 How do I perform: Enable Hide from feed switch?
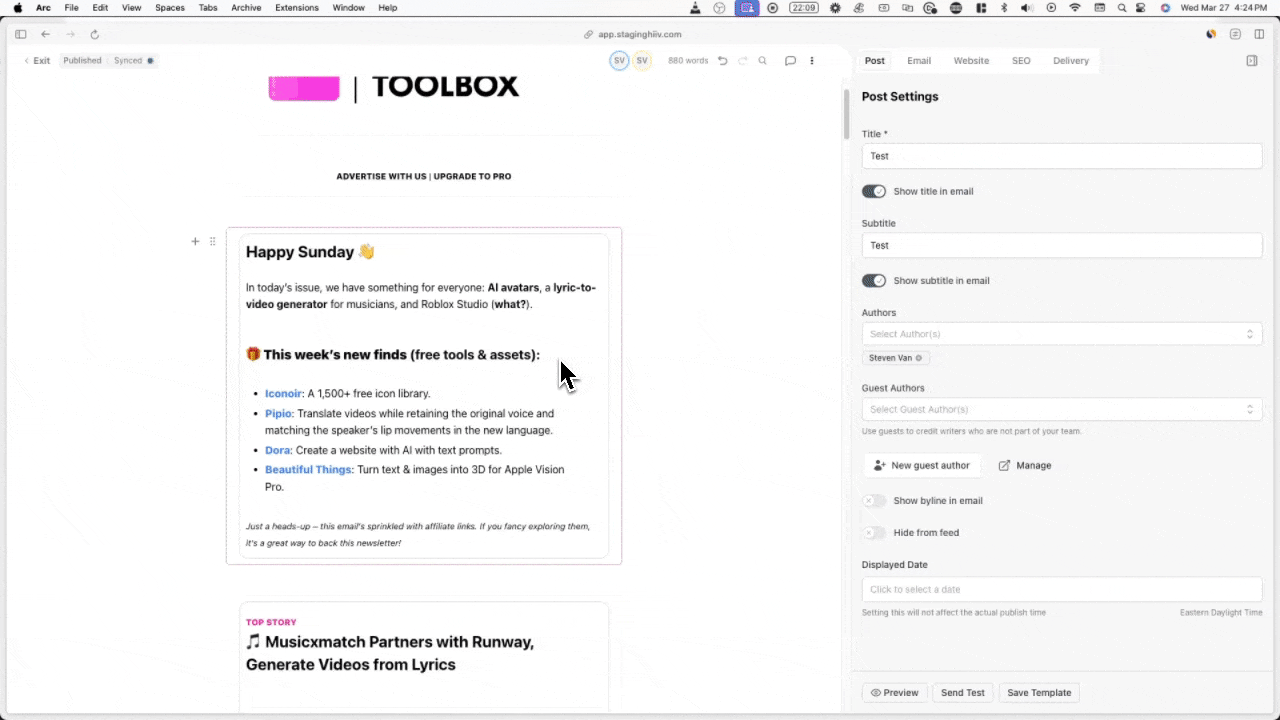pyautogui.click(x=874, y=533)
